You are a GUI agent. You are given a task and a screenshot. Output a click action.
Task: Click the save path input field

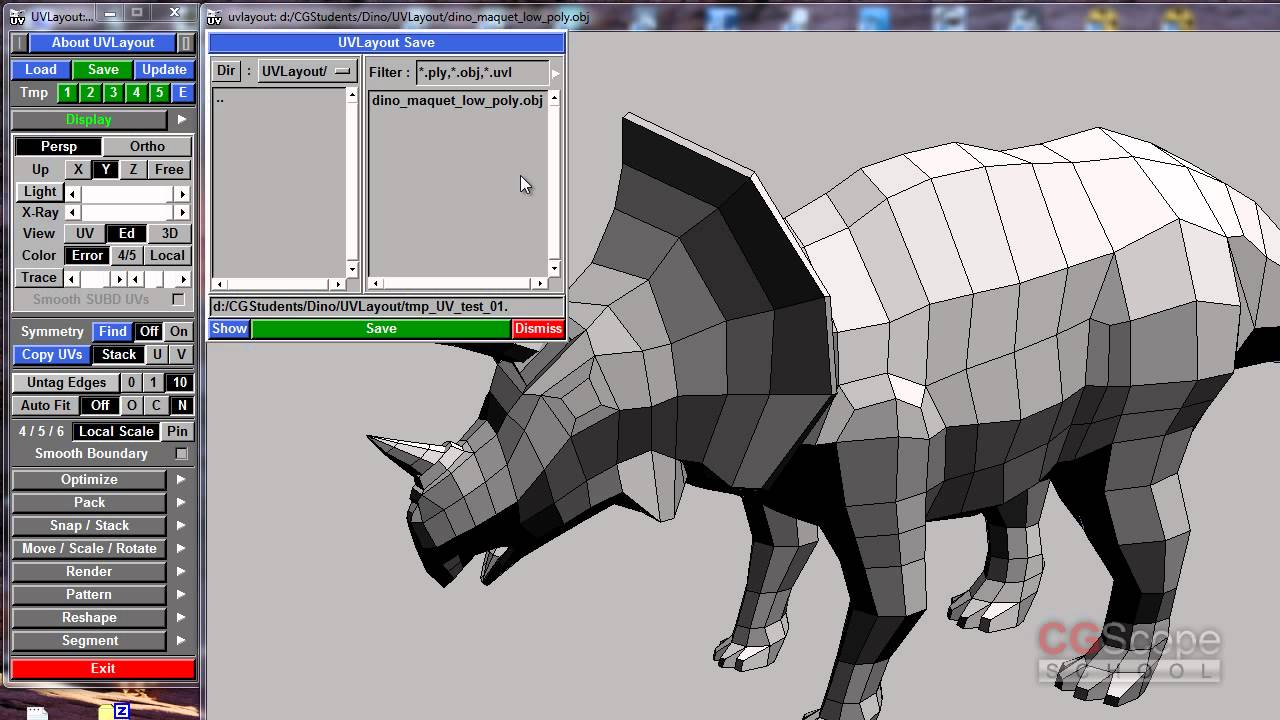pyautogui.click(x=386, y=307)
